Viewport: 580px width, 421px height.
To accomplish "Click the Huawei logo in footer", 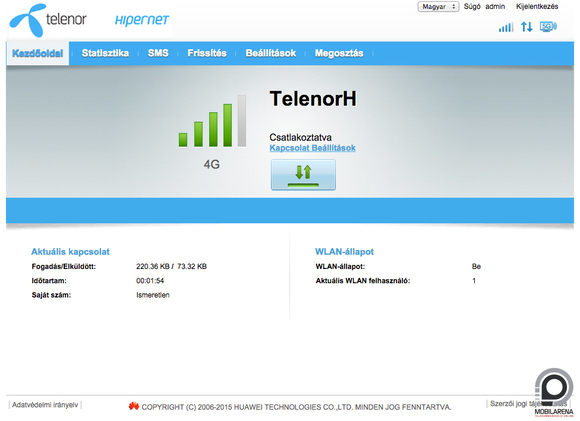I will pos(134,406).
